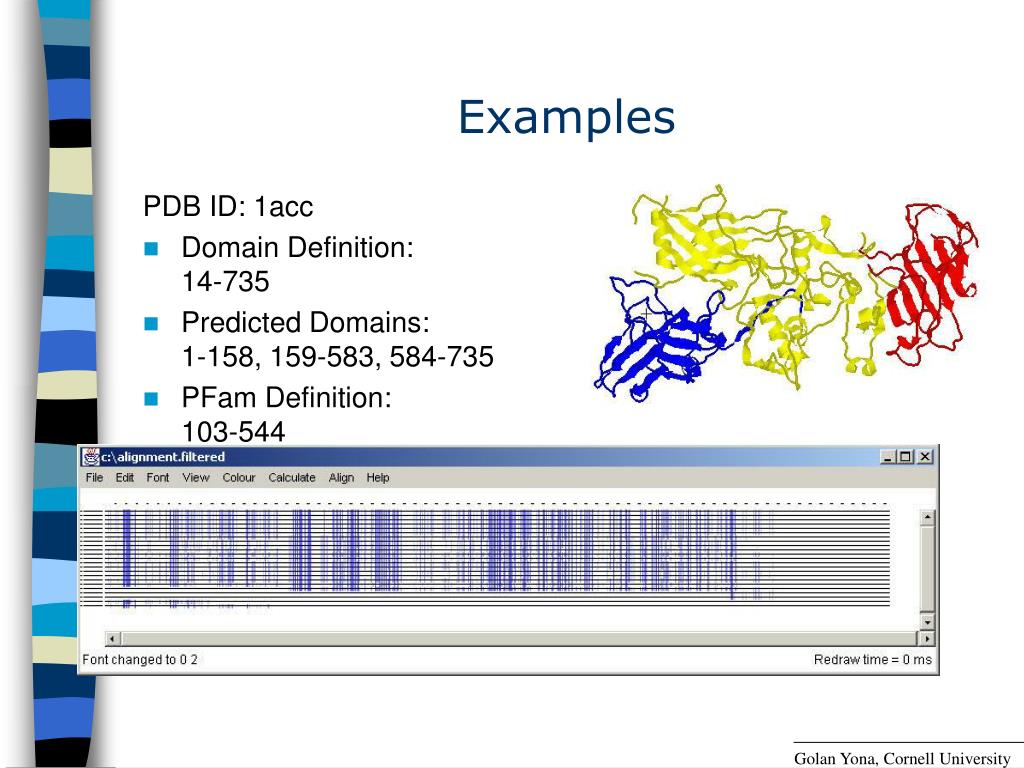This screenshot has height=768, width=1024.
Task: Open the Colour menu
Action: coord(238,477)
